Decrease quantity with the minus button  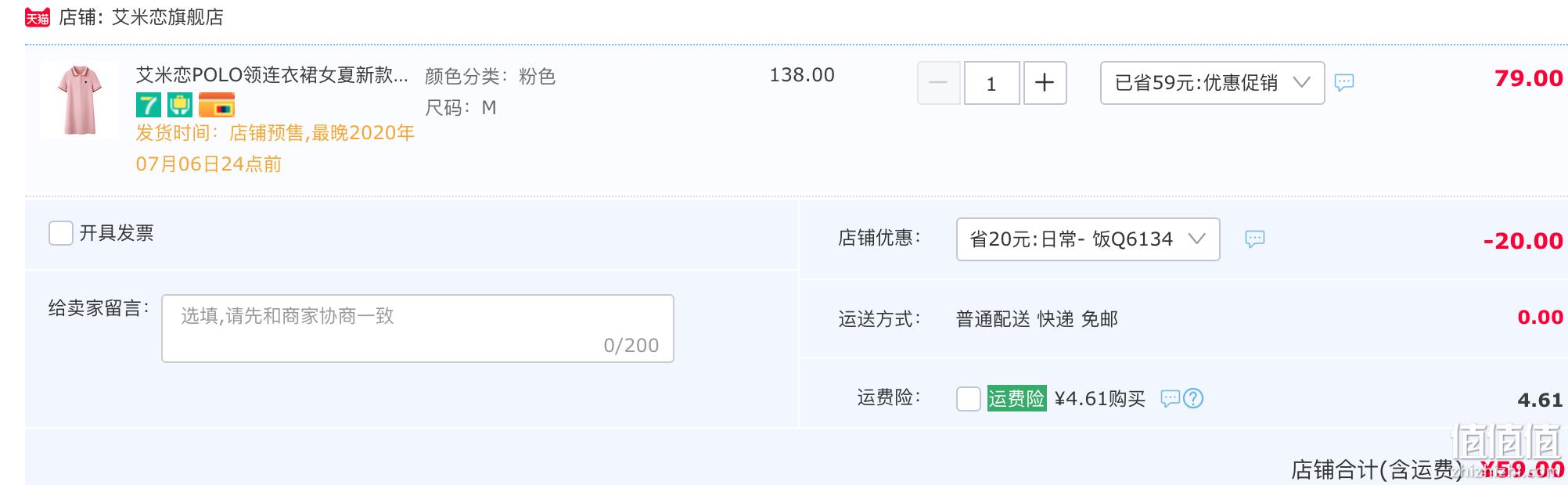click(939, 83)
